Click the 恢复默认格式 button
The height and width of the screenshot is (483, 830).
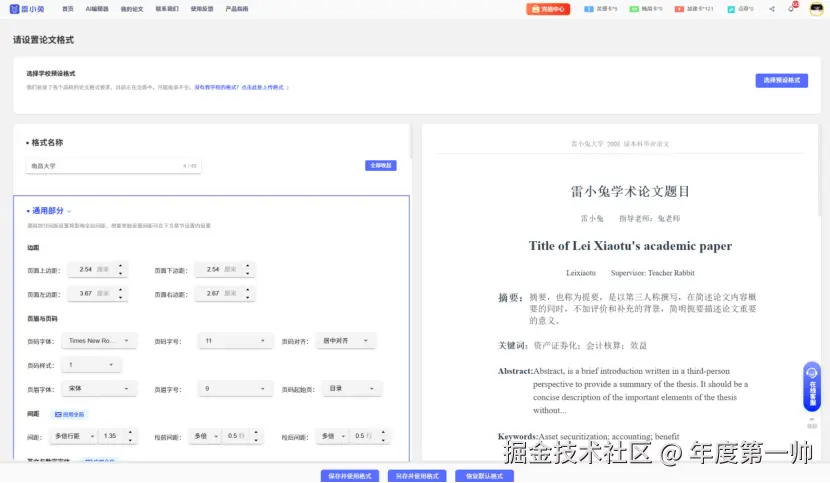(x=484, y=476)
